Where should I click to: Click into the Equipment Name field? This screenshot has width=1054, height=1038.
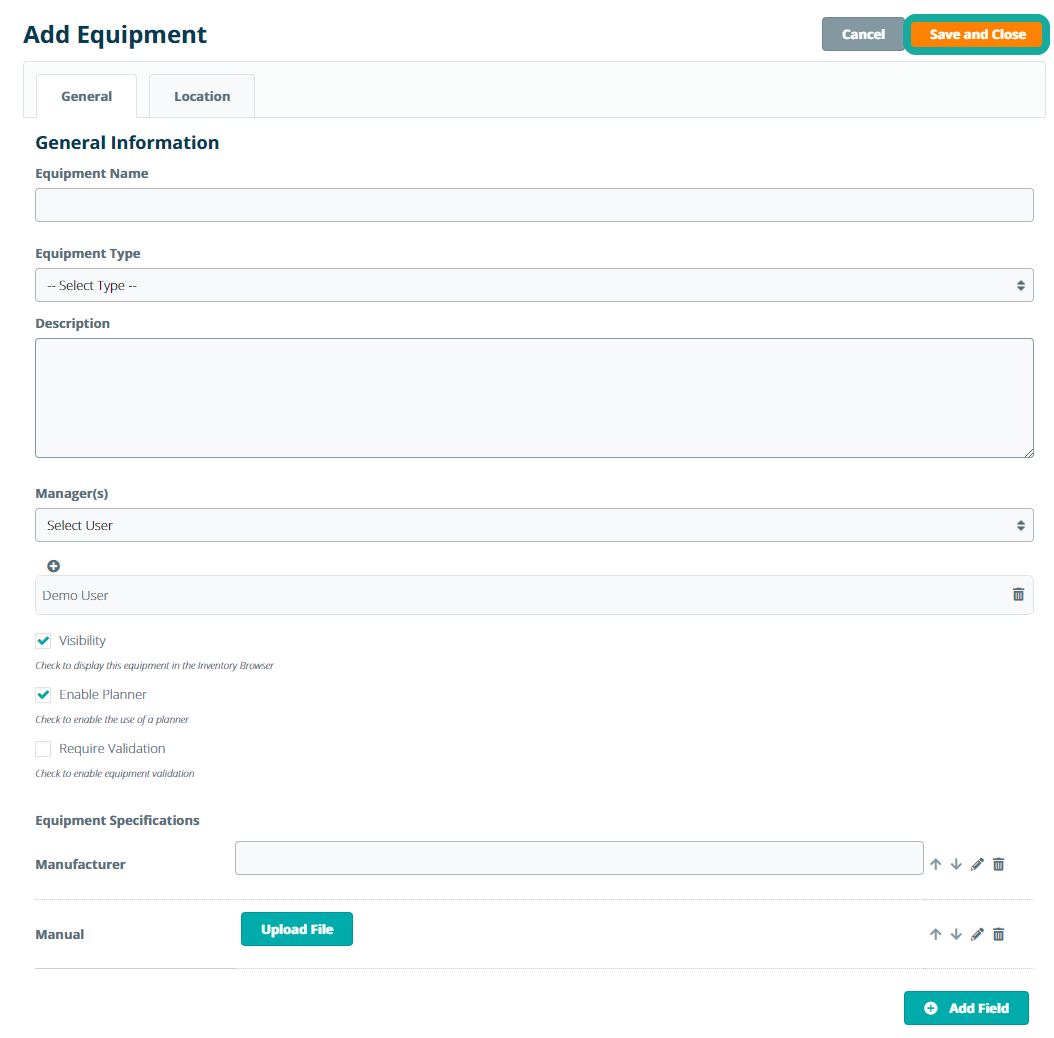pyautogui.click(x=534, y=205)
